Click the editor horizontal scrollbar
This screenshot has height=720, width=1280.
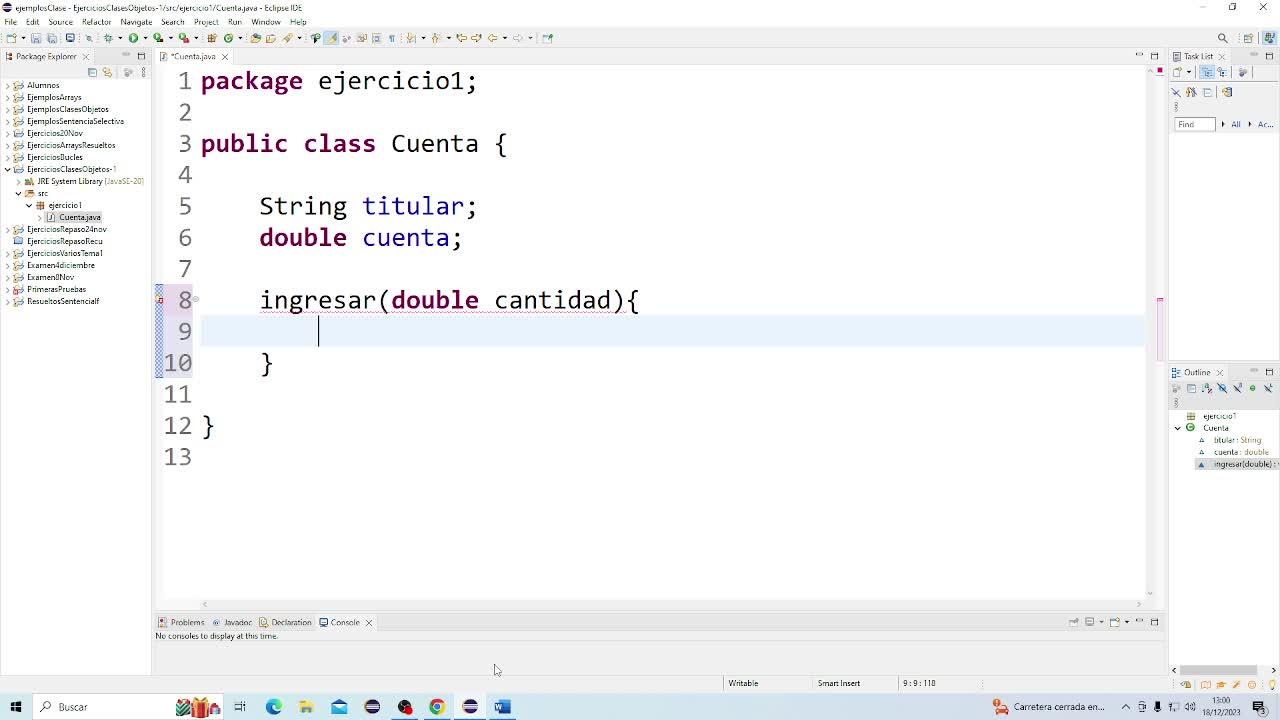(x=672, y=604)
